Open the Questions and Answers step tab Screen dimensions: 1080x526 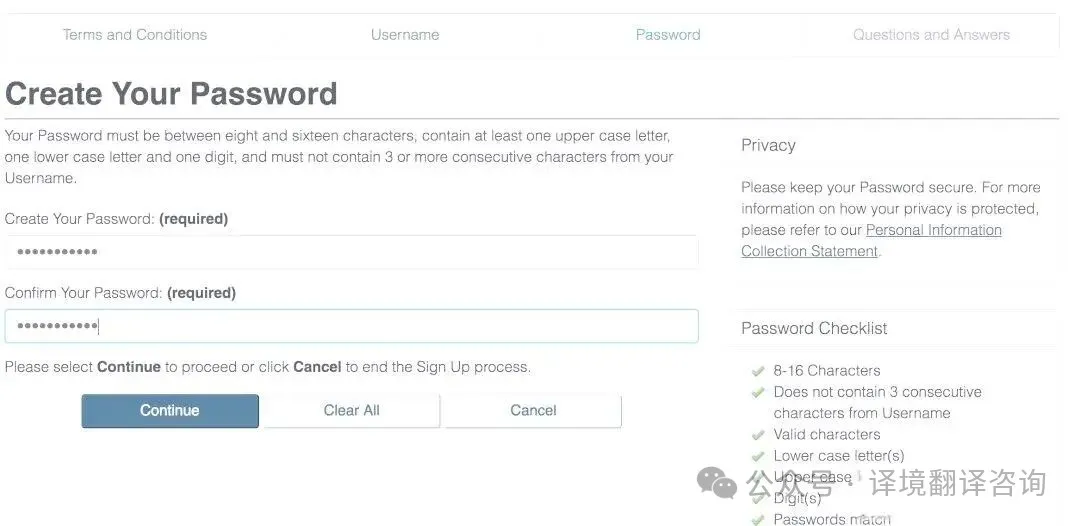(x=931, y=34)
